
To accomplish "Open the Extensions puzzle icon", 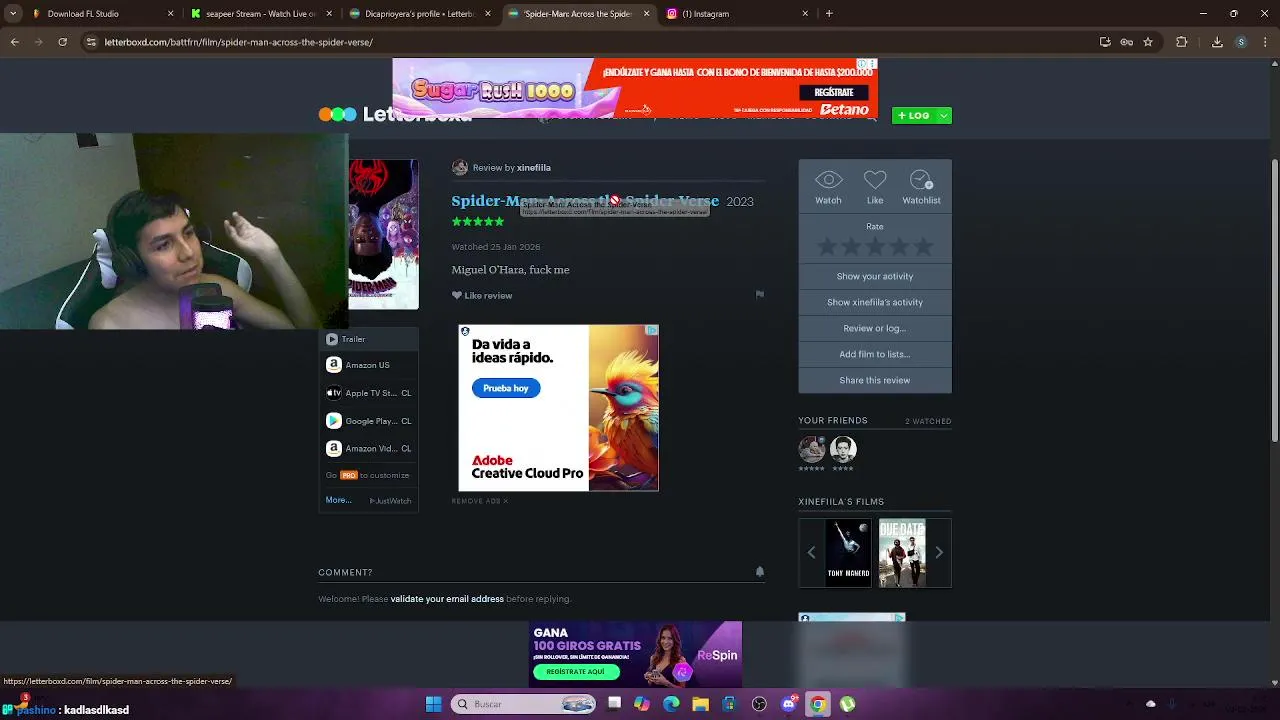I will point(1182,42).
